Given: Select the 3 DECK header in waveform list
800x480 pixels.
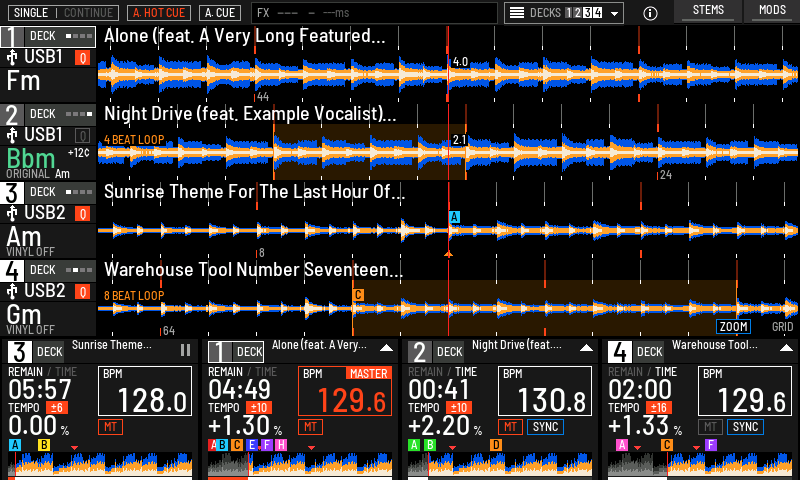Looking at the screenshot, I should pos(48,192).
